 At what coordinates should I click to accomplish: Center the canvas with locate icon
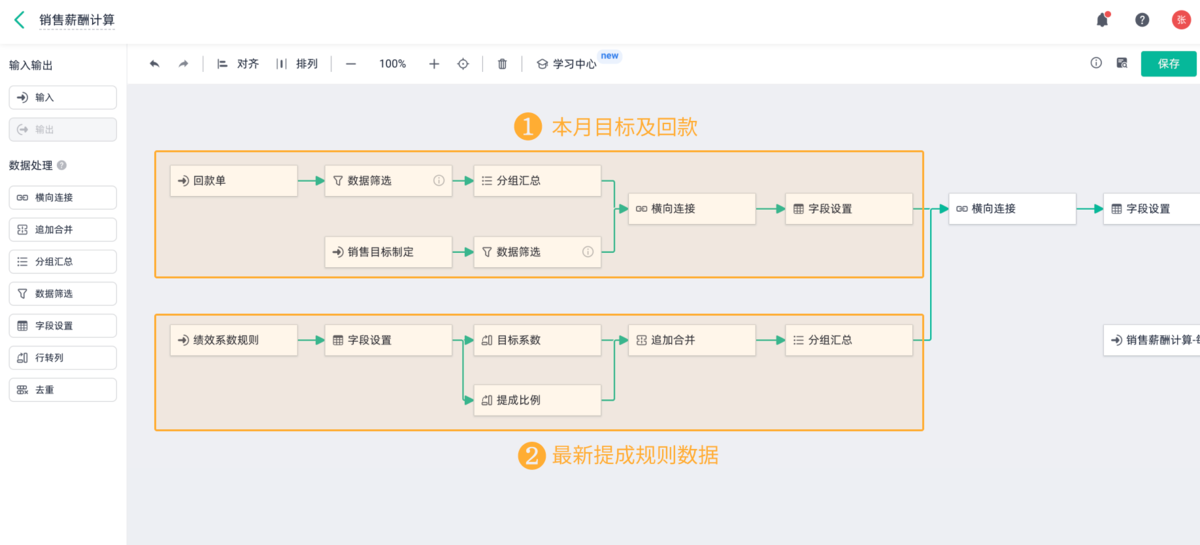(463, 64)
